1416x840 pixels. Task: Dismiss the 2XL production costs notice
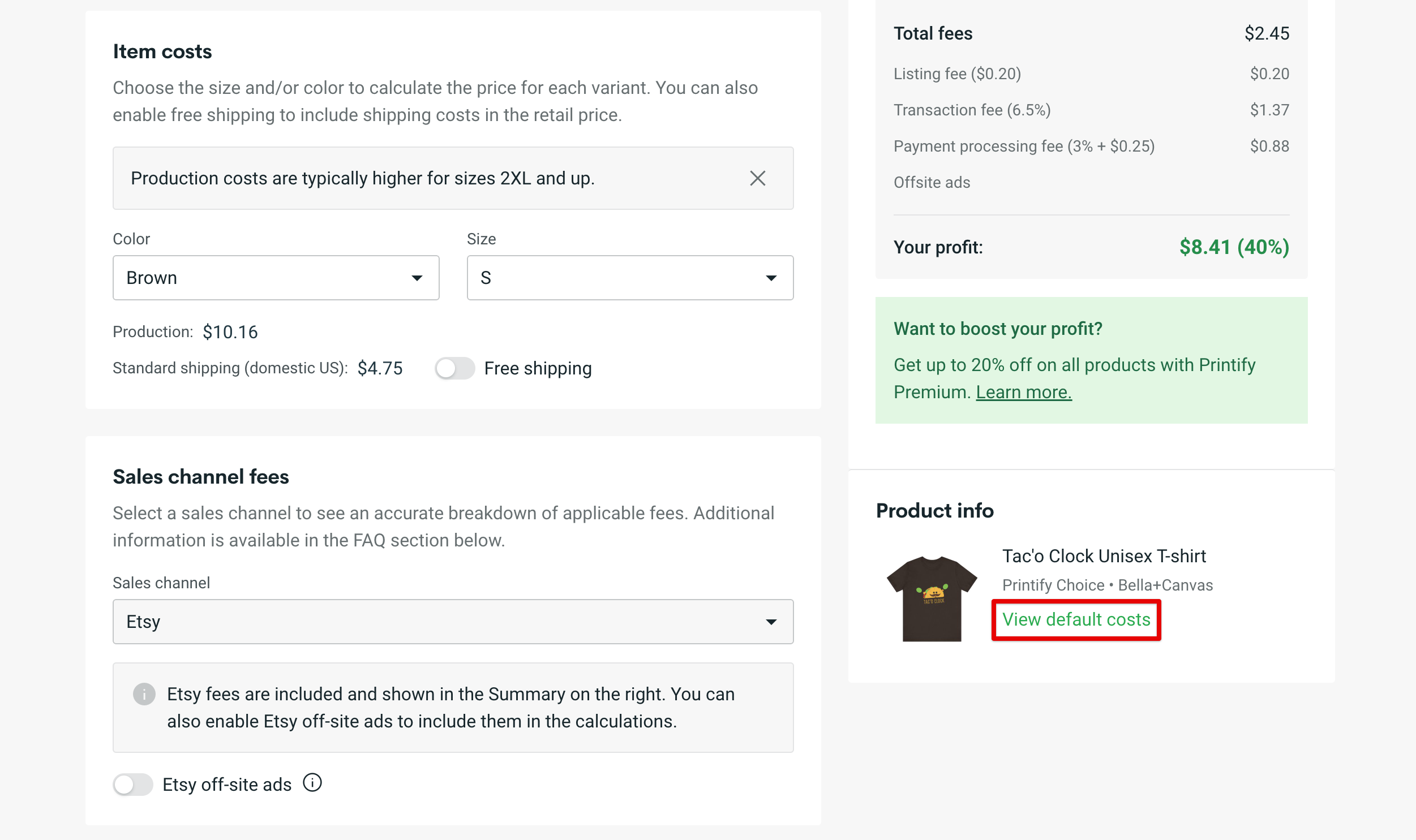[x=758, y=178]
